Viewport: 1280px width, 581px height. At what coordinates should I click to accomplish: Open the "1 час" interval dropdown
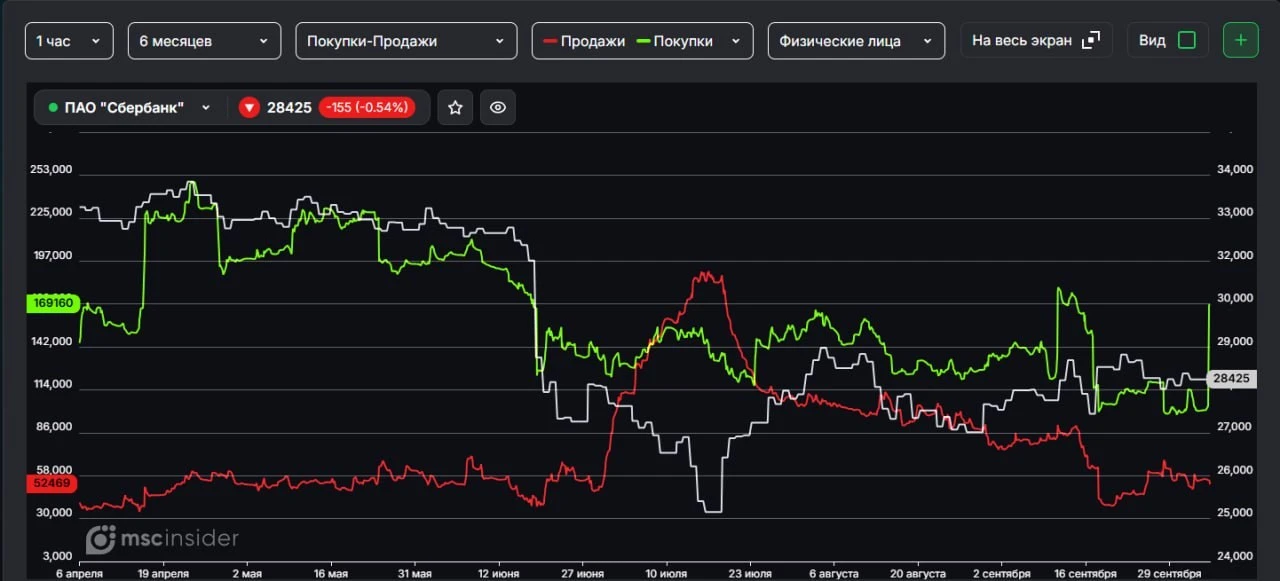coord(68,41)
